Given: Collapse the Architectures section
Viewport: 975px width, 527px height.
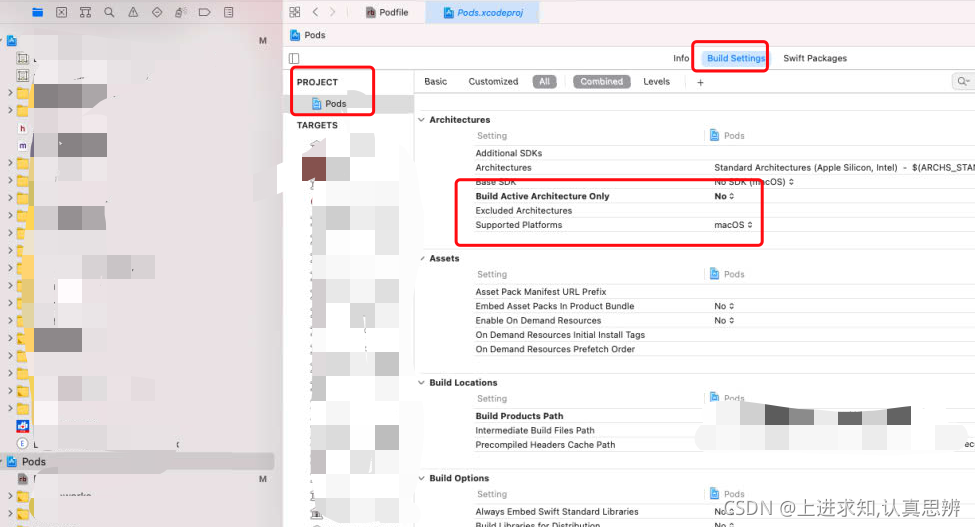Looking at the screenshot, I should pos(422,119).
